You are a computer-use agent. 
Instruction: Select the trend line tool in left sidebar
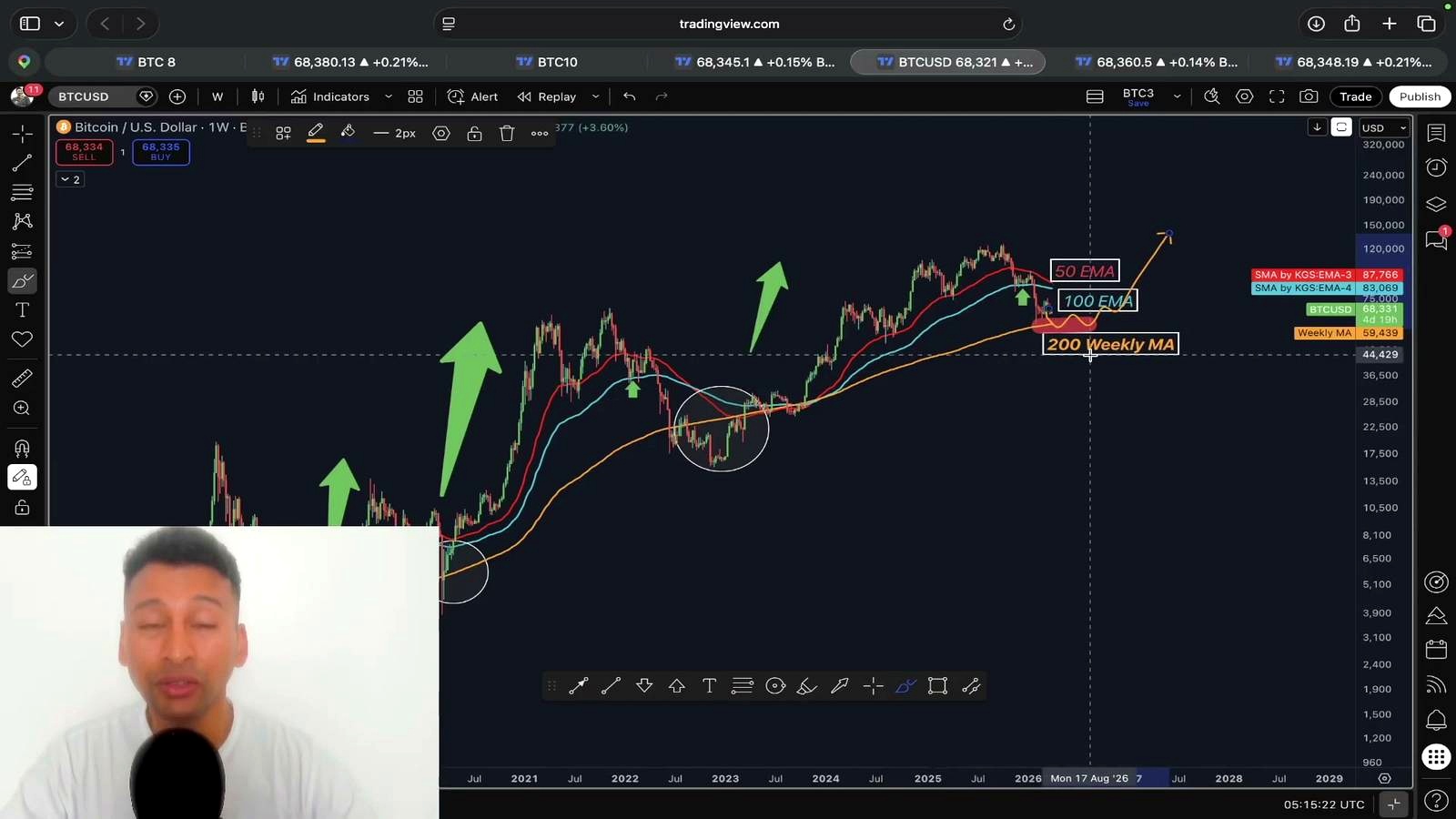coord(22,163)
